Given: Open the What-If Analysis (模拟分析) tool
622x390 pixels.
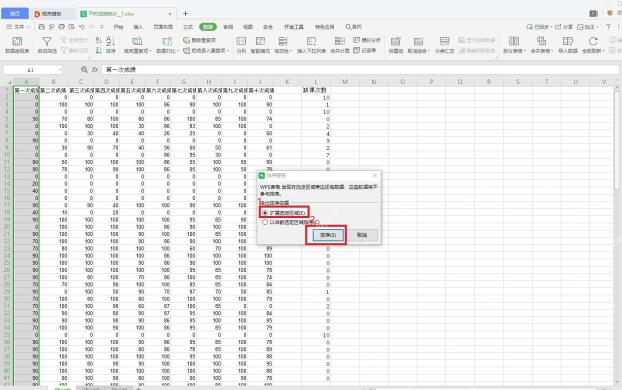Looking at the screenshot, I should 367,40.
